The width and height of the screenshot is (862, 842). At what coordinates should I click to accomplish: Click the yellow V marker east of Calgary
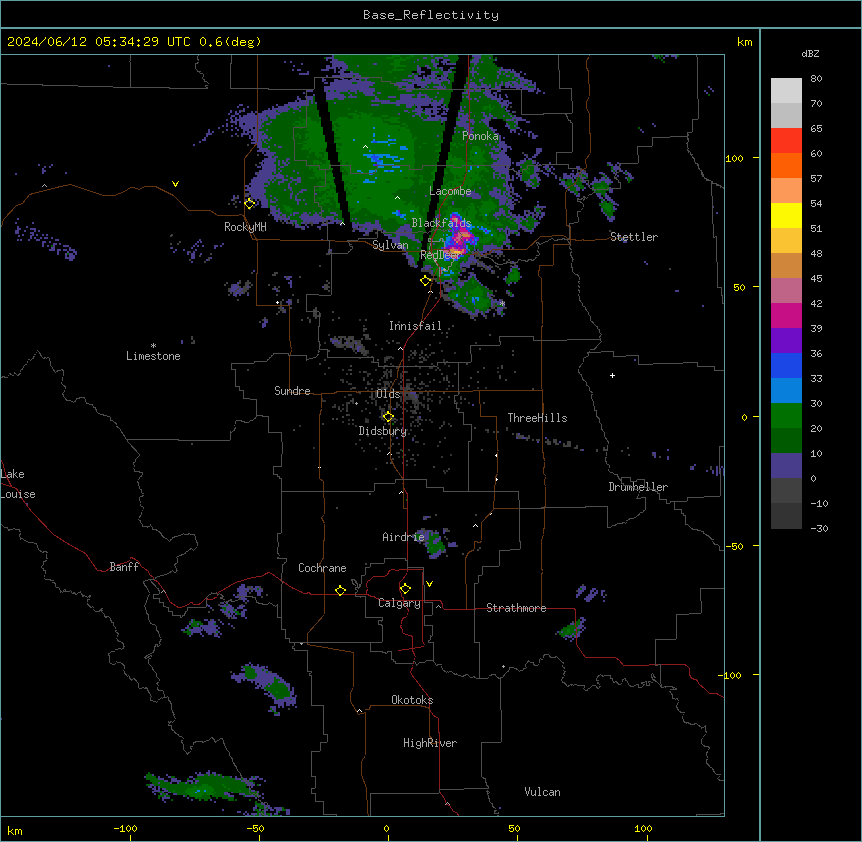click(429, 584)
